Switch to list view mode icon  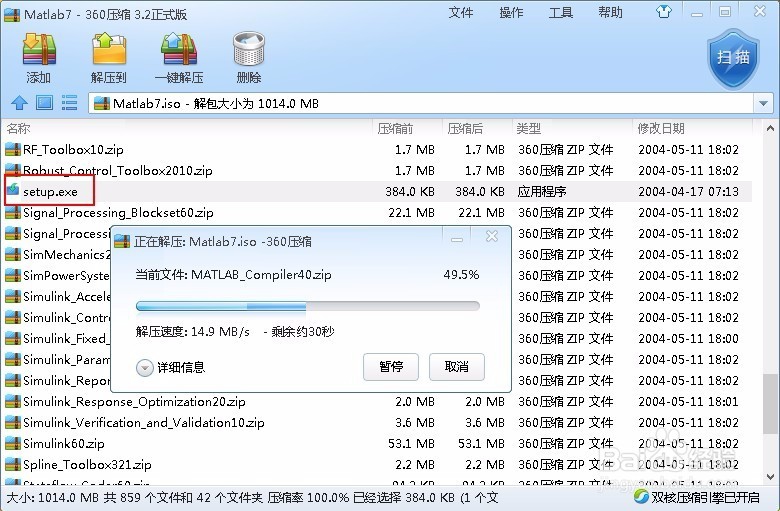tap(69, 103)
